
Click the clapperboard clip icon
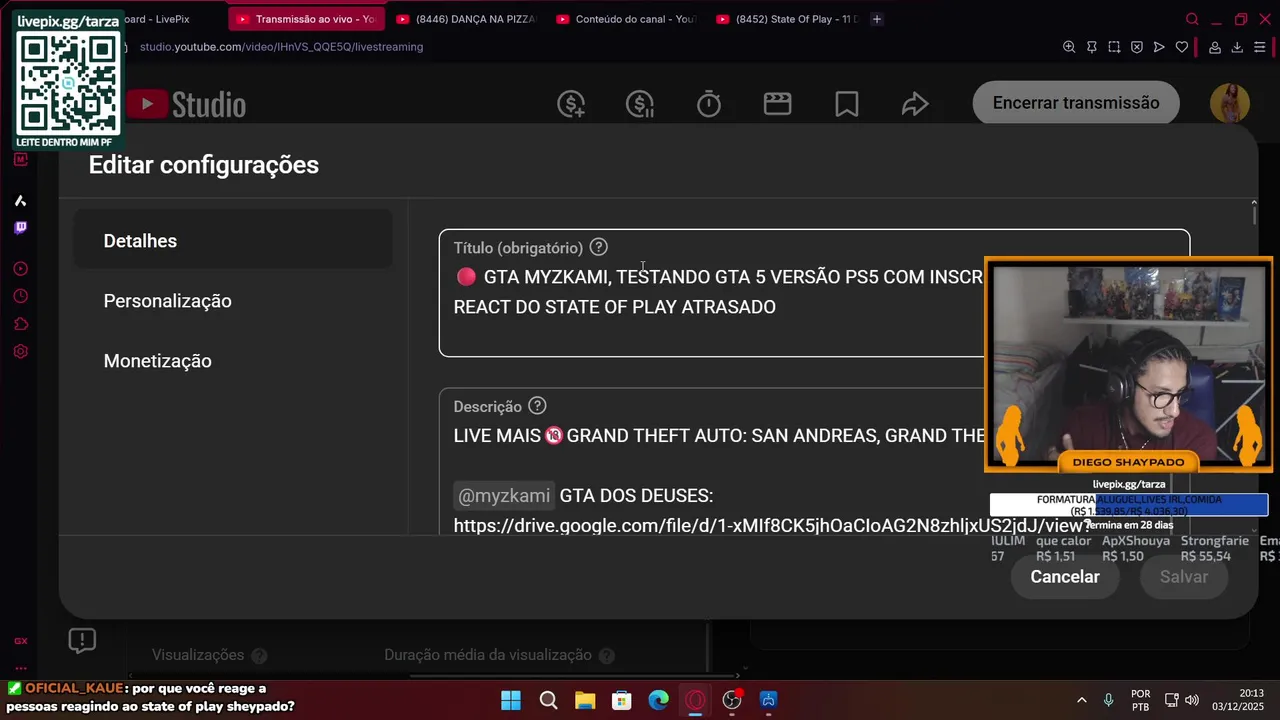click(777, 104)
